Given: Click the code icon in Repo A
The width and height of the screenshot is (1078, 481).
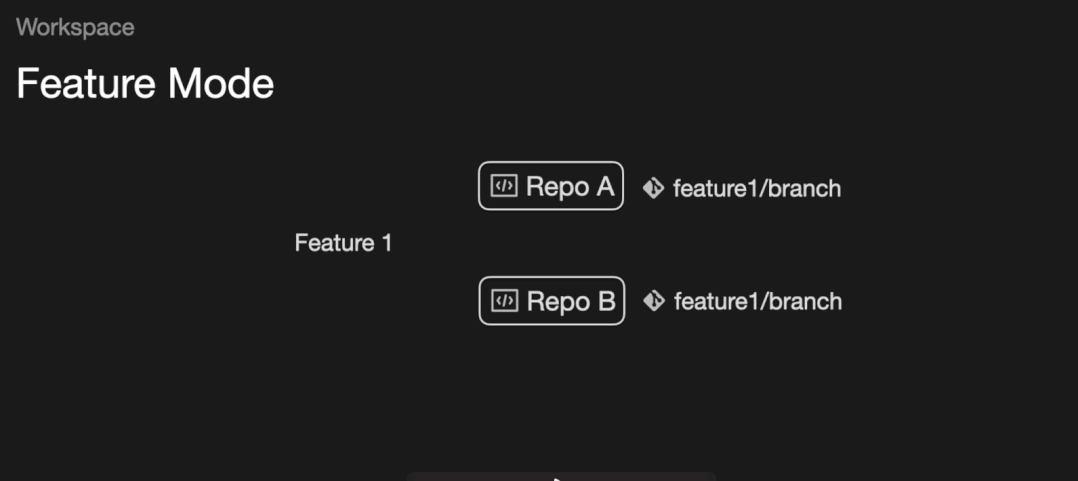Looking at the screenshot, I should click(504, 187).
